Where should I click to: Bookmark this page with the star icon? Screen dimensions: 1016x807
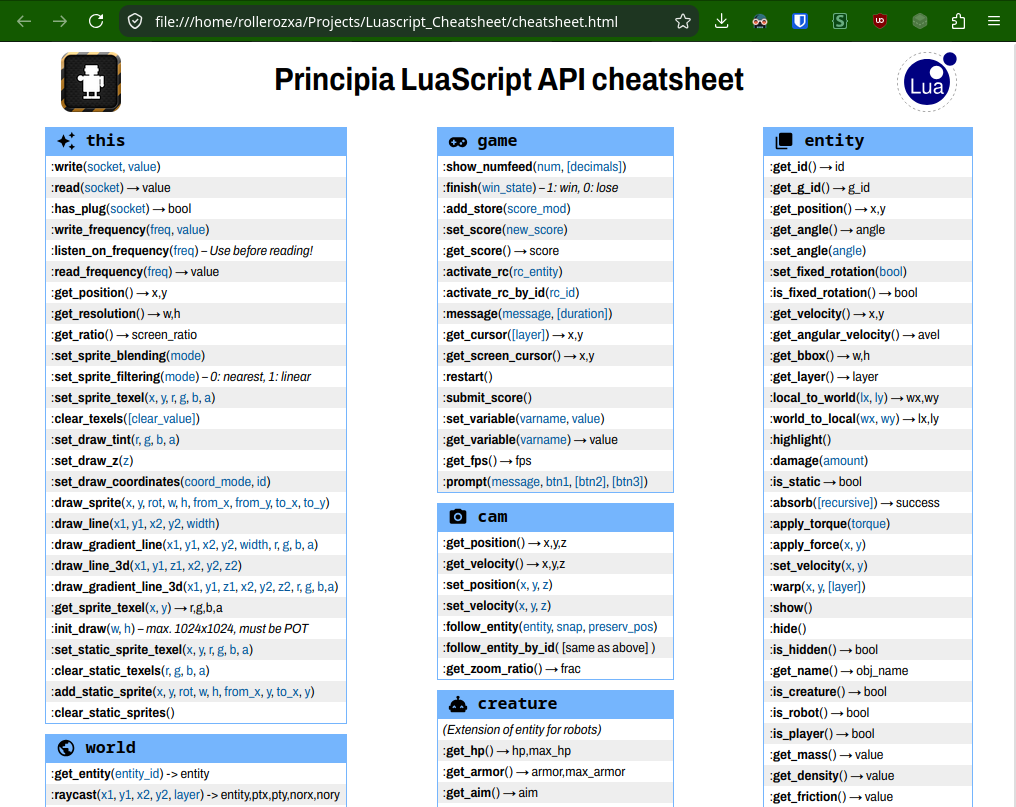(682, 21)
